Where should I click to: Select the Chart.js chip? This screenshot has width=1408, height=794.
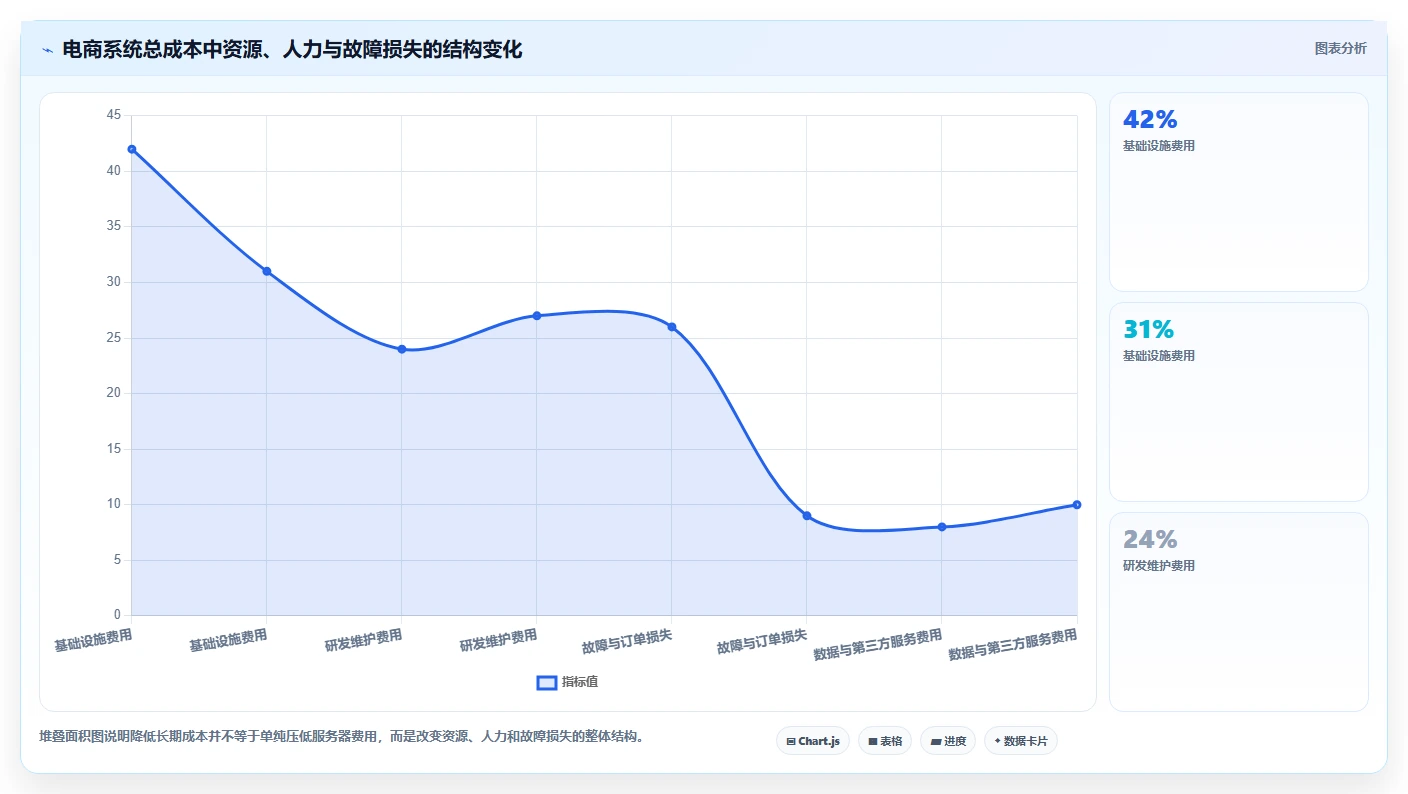click(813, 741)
